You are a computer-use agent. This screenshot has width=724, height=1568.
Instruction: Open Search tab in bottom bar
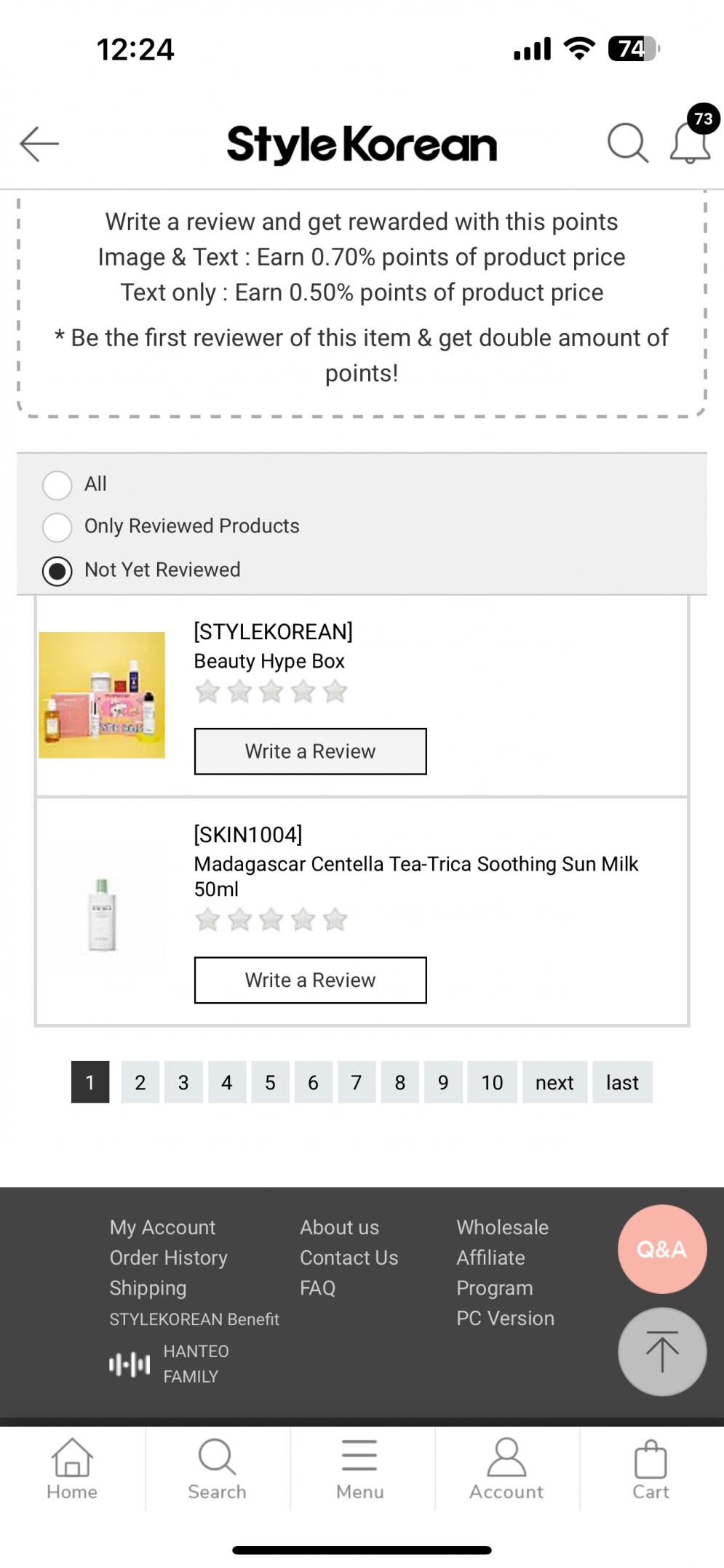(217, 1469)
